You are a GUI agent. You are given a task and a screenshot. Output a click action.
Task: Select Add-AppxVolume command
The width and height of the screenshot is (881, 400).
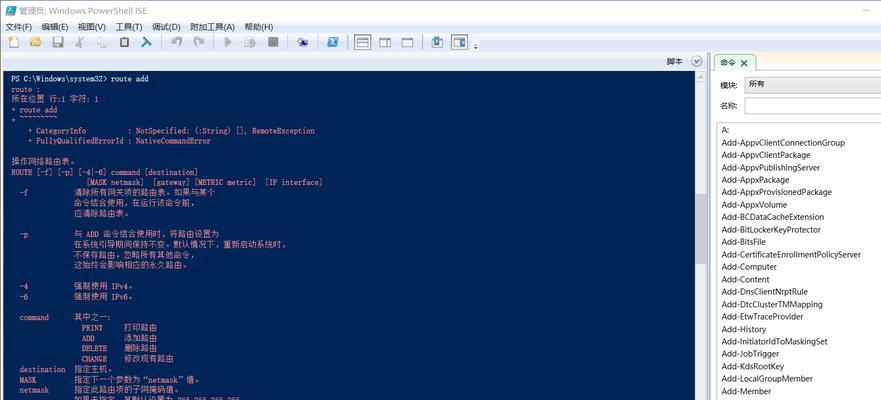point(754,204)
